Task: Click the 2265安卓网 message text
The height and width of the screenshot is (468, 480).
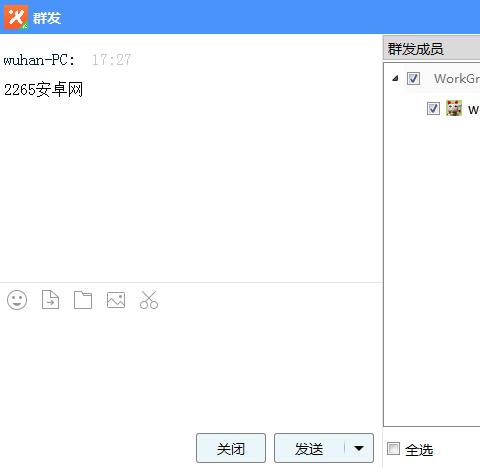Action: [x=43, y=90]
